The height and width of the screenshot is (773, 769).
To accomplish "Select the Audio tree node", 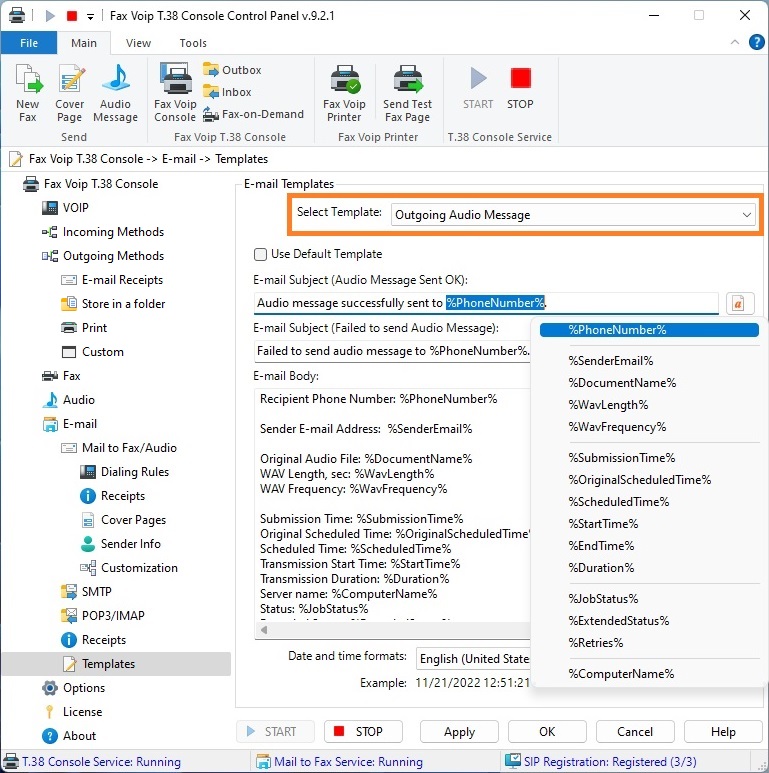I will [x=69, y=400].
